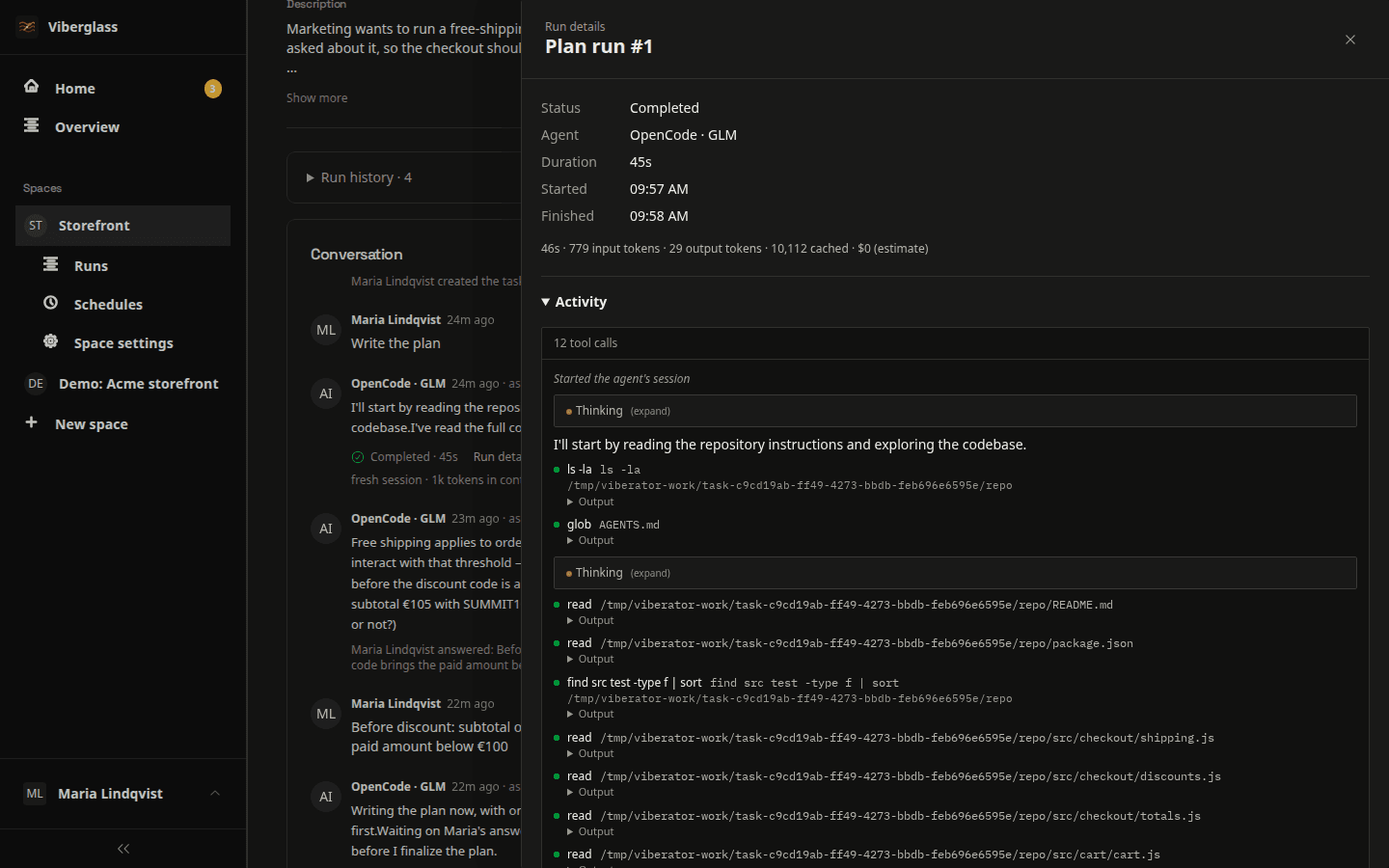Click the read cart.js tool call row
This screenshot has height=868, width=1389.
point(858,854)
